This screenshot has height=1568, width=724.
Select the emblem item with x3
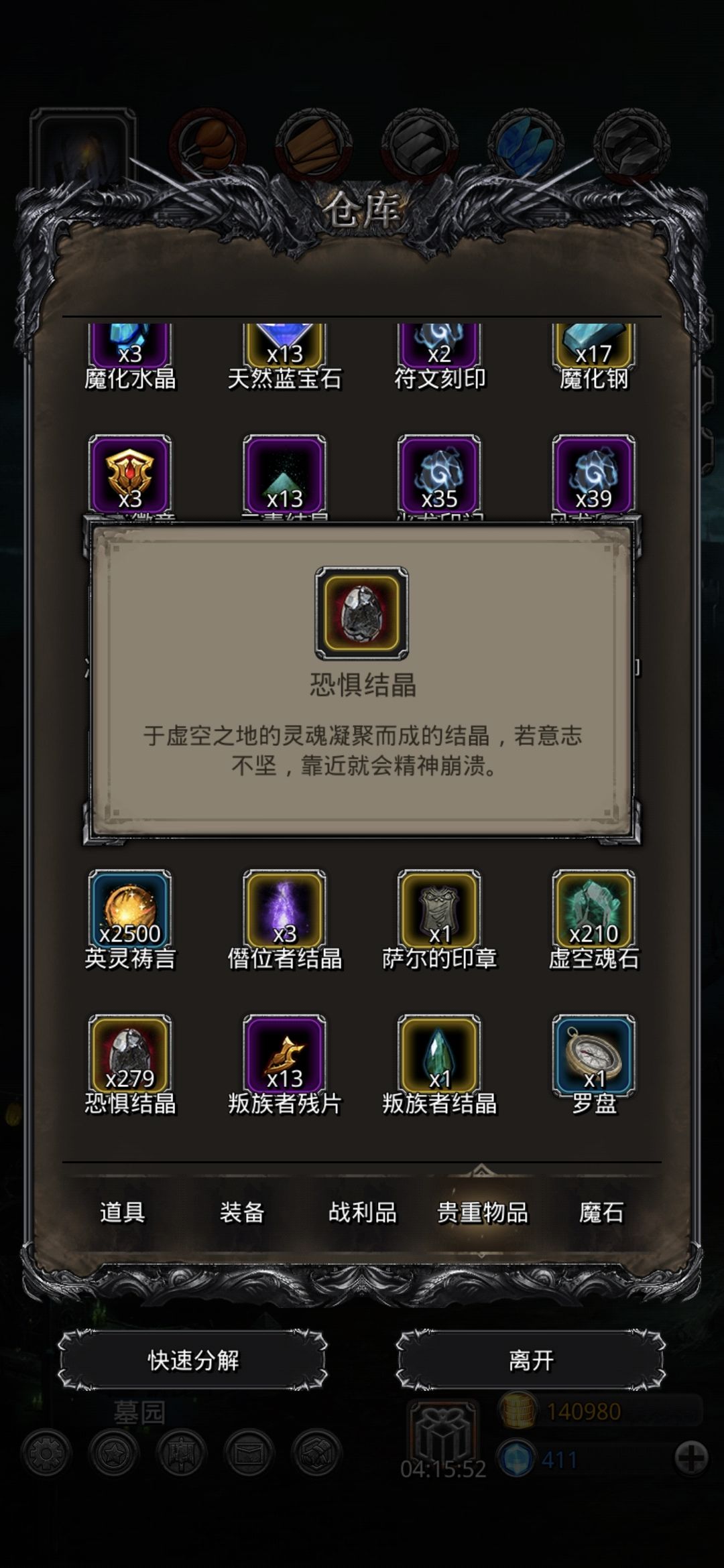pos(129,475)
